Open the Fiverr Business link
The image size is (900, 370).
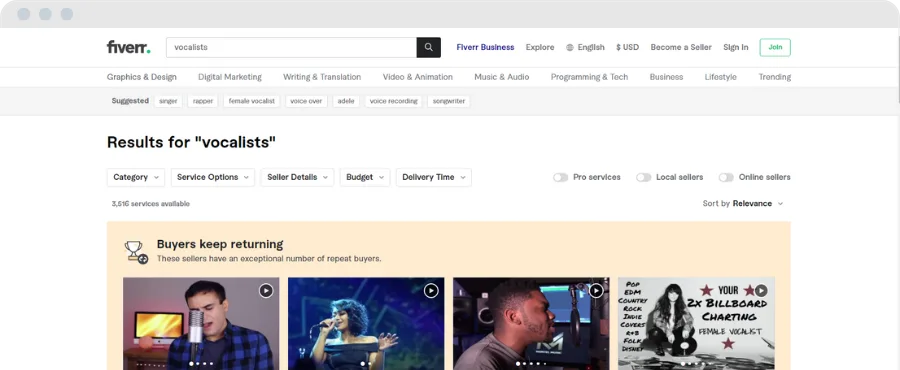[486, 48]
